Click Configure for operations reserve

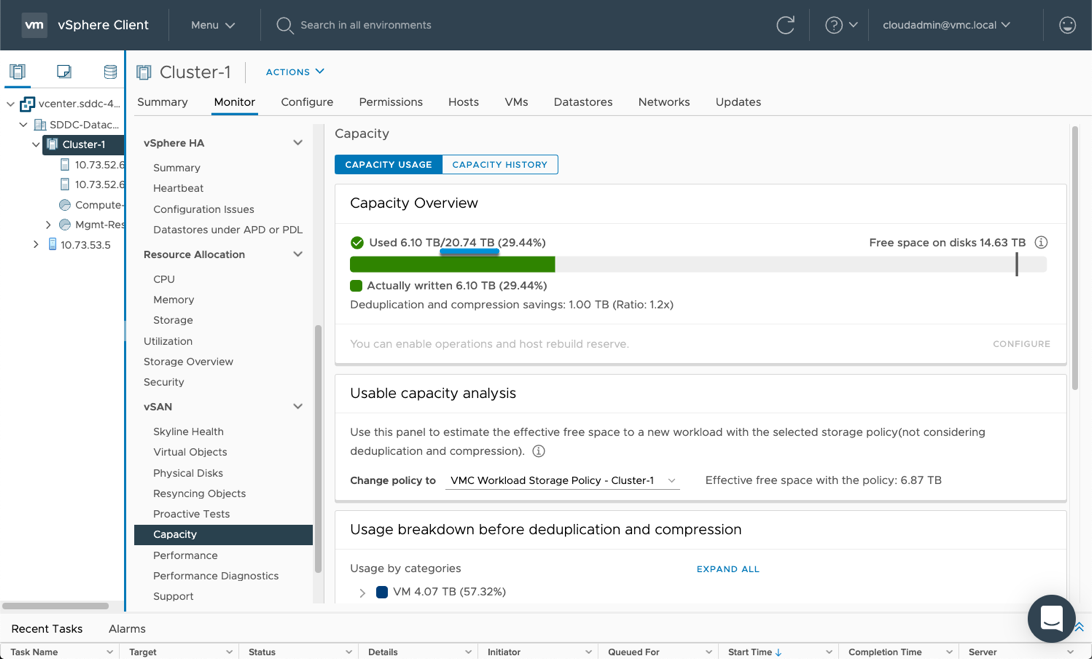[x=1021, y=344]
